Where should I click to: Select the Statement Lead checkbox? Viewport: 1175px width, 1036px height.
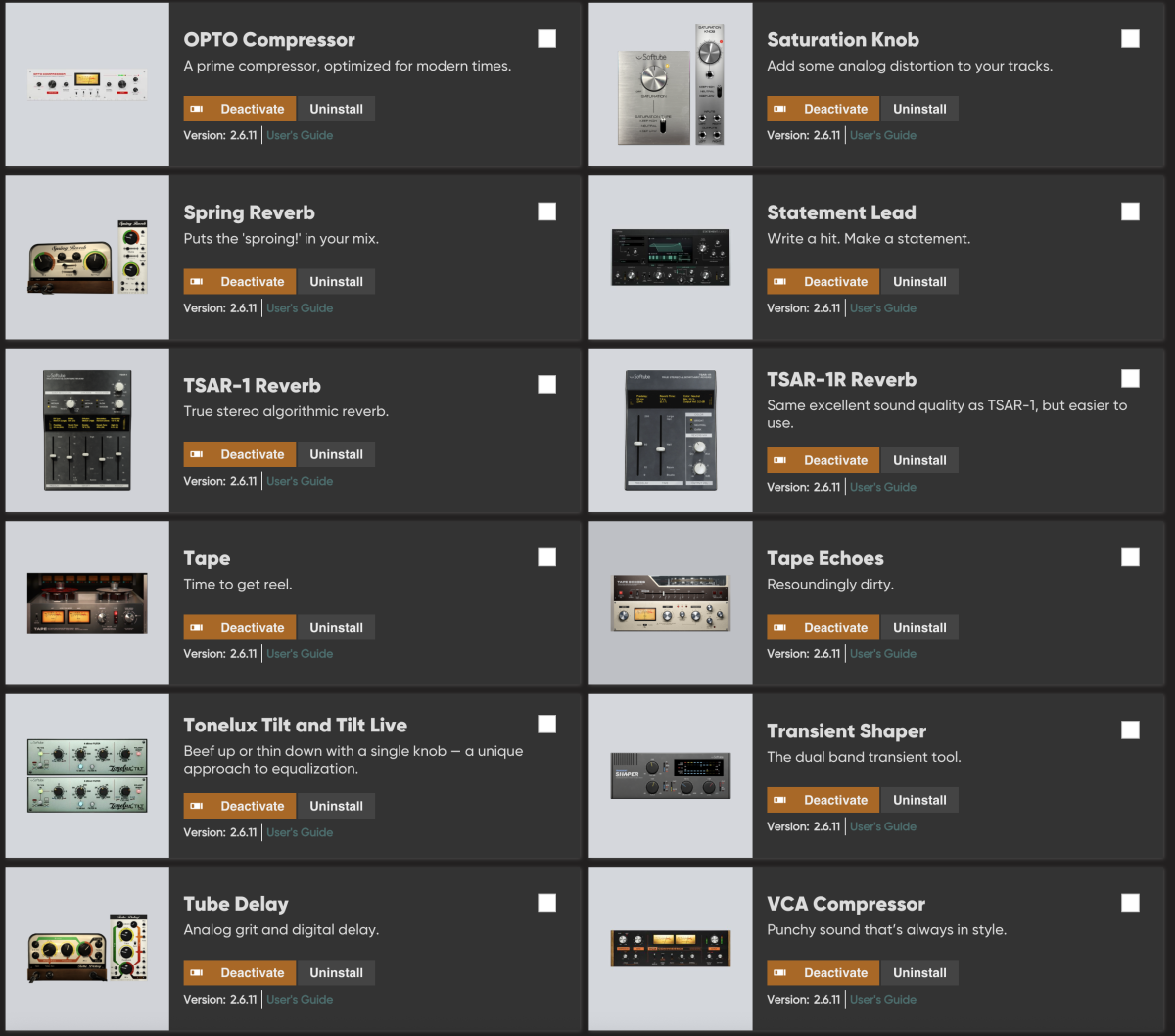[x=1131, y=212]
